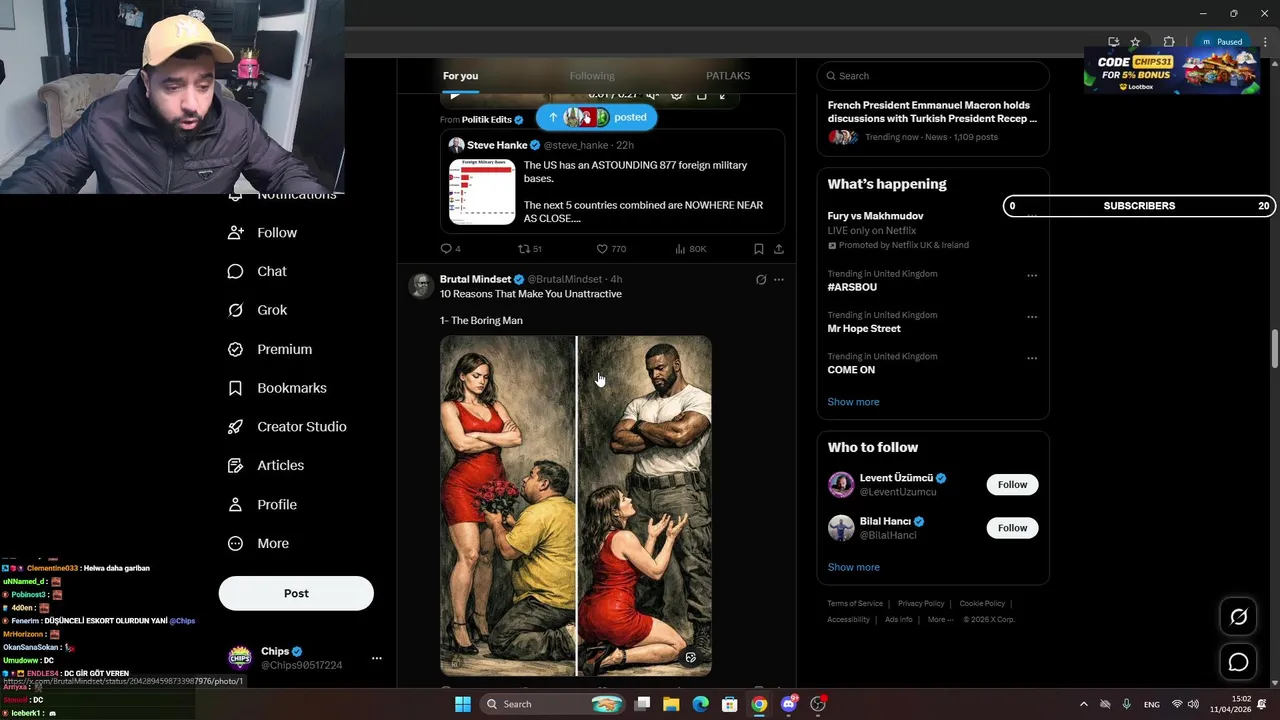Show more under What's happening
1280x720 pixels.
tap(853, 402)
